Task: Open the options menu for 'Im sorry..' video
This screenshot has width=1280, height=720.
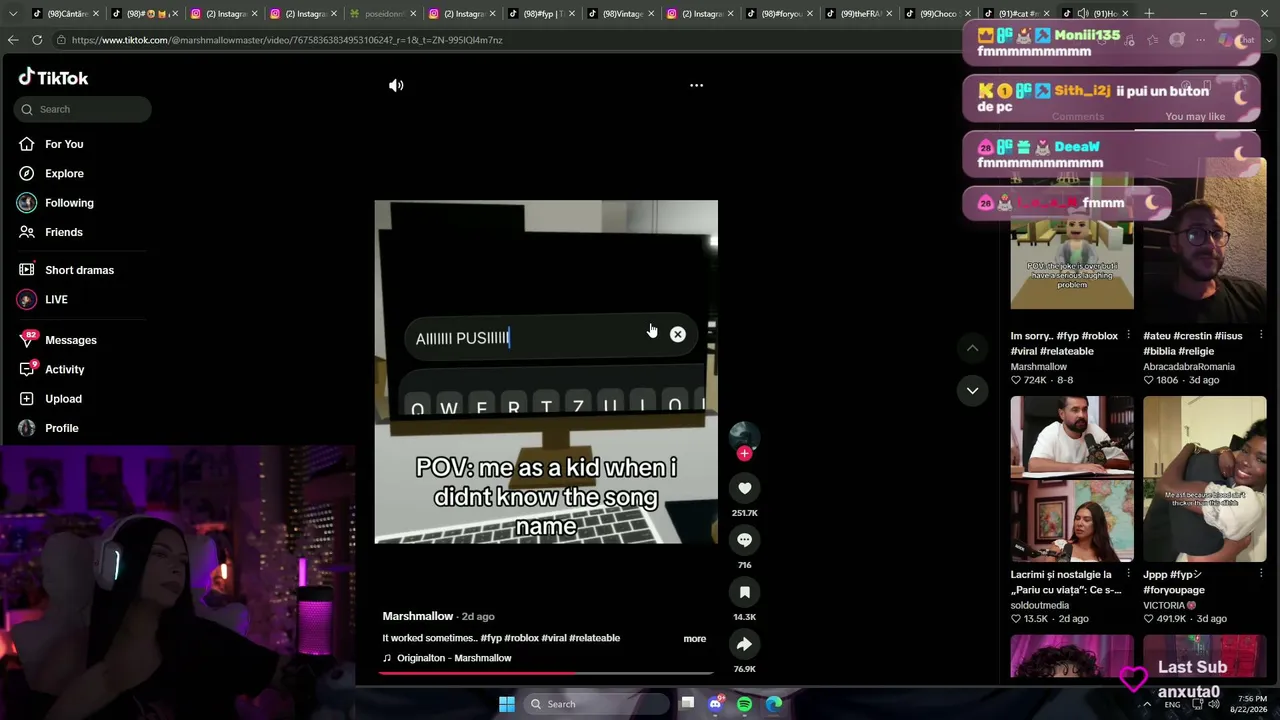Action: click(x=1128, y=335)
